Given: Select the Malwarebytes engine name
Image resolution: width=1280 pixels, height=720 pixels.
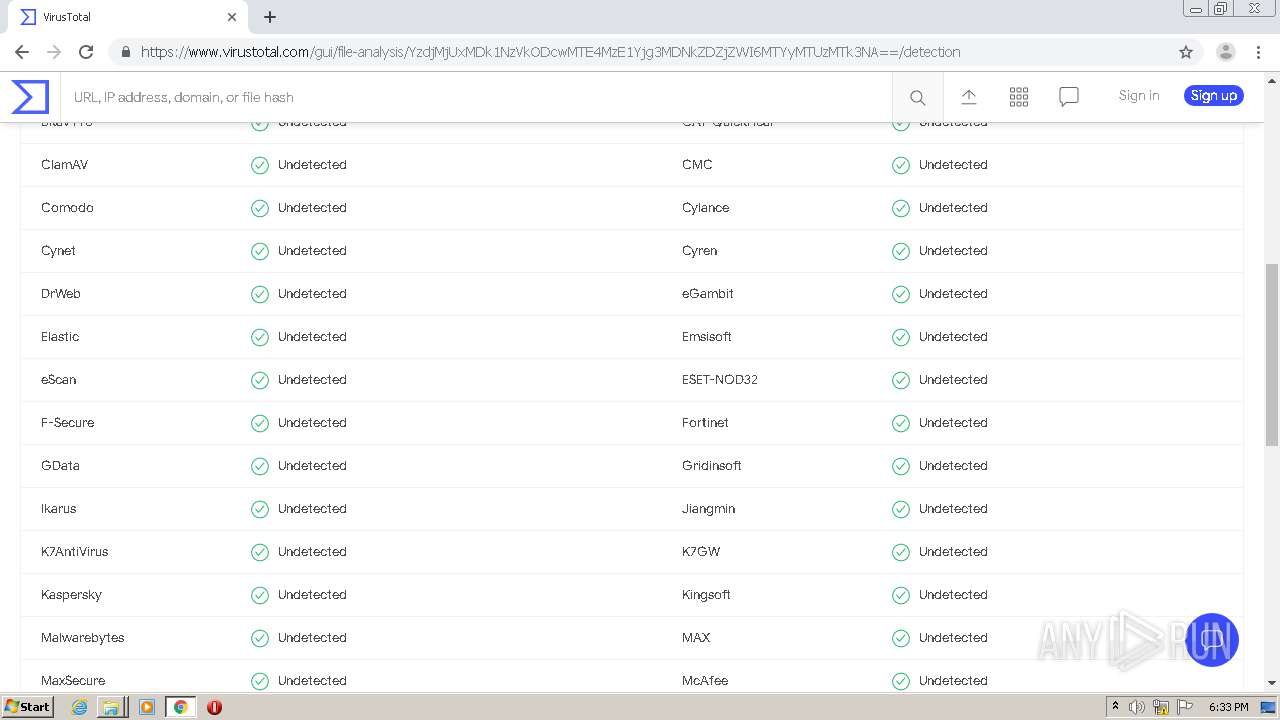Looking at the screenshot, I should (x=83, y=638).
